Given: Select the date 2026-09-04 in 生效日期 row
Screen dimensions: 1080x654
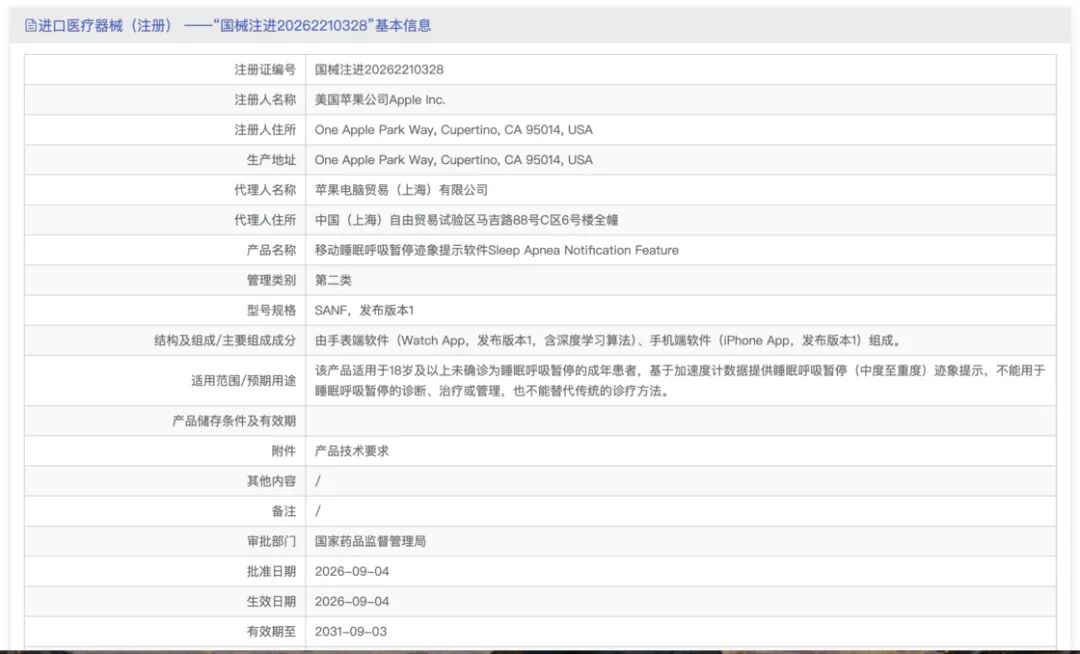Looking at the screenshot, I should [x=352, y=602].
